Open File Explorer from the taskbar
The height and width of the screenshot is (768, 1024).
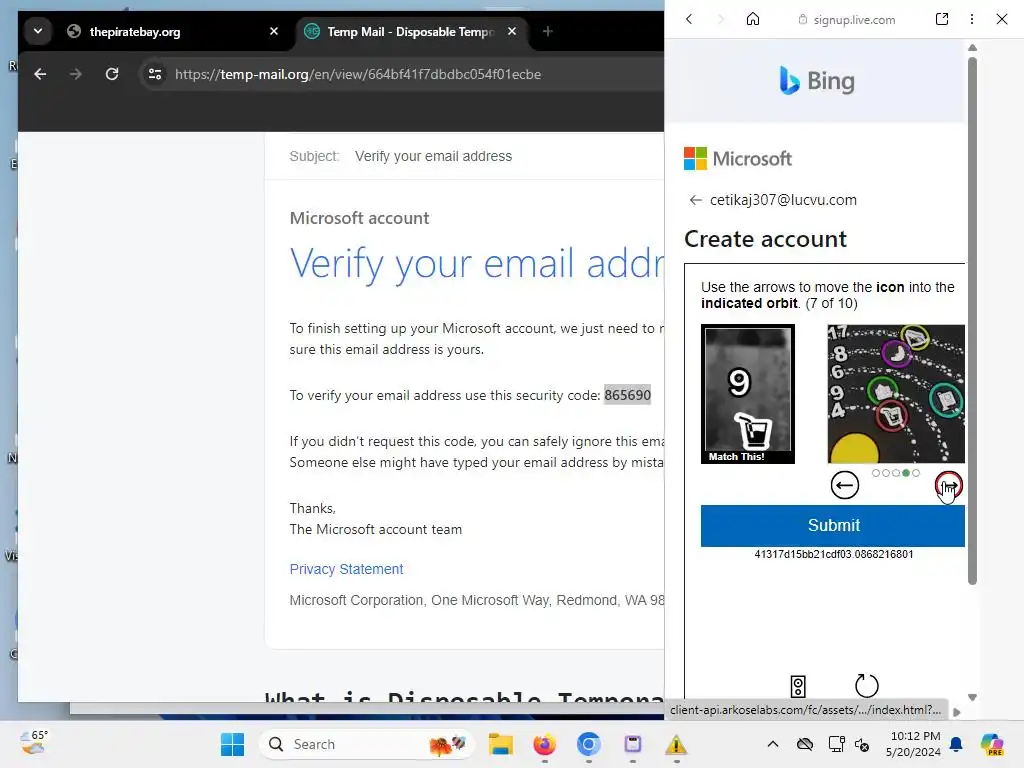pyautogui.click(x=501, y=744)
